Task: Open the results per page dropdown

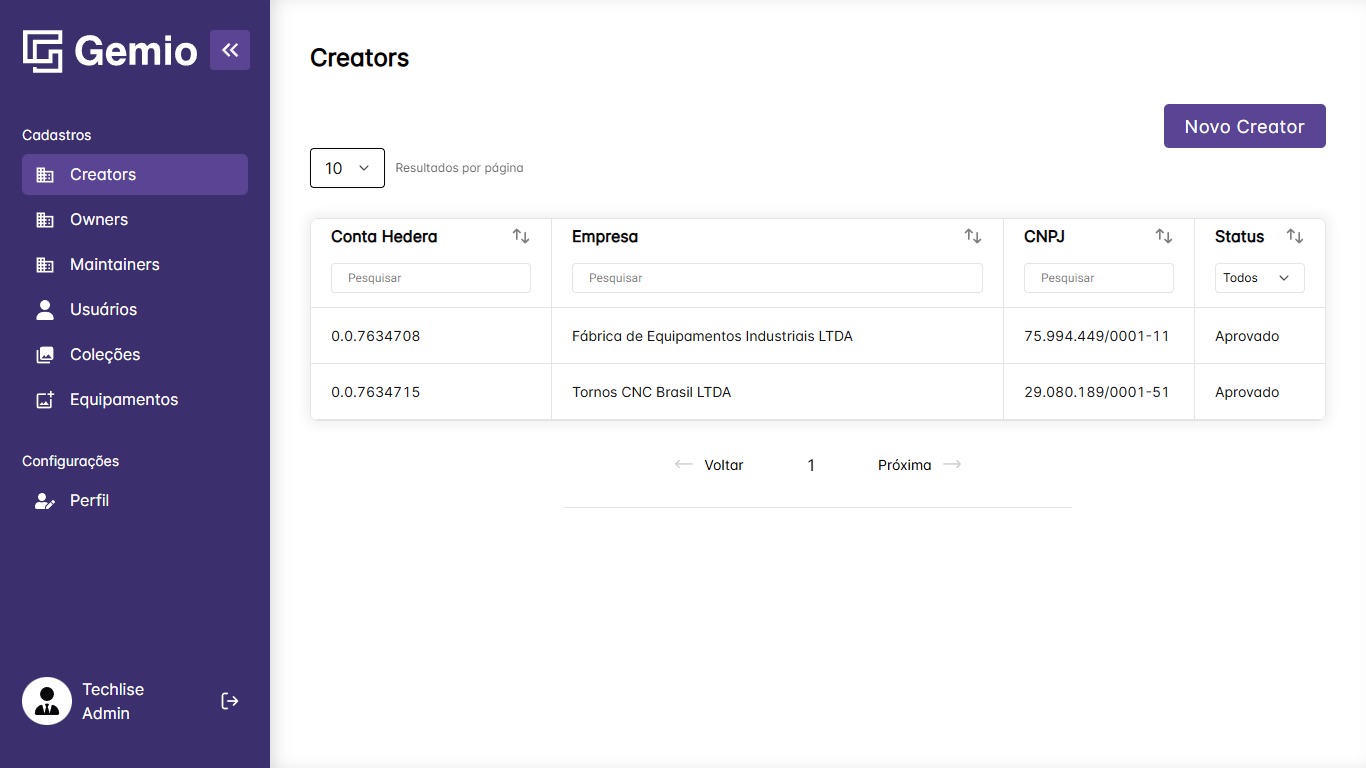Action: click(347, 168)
